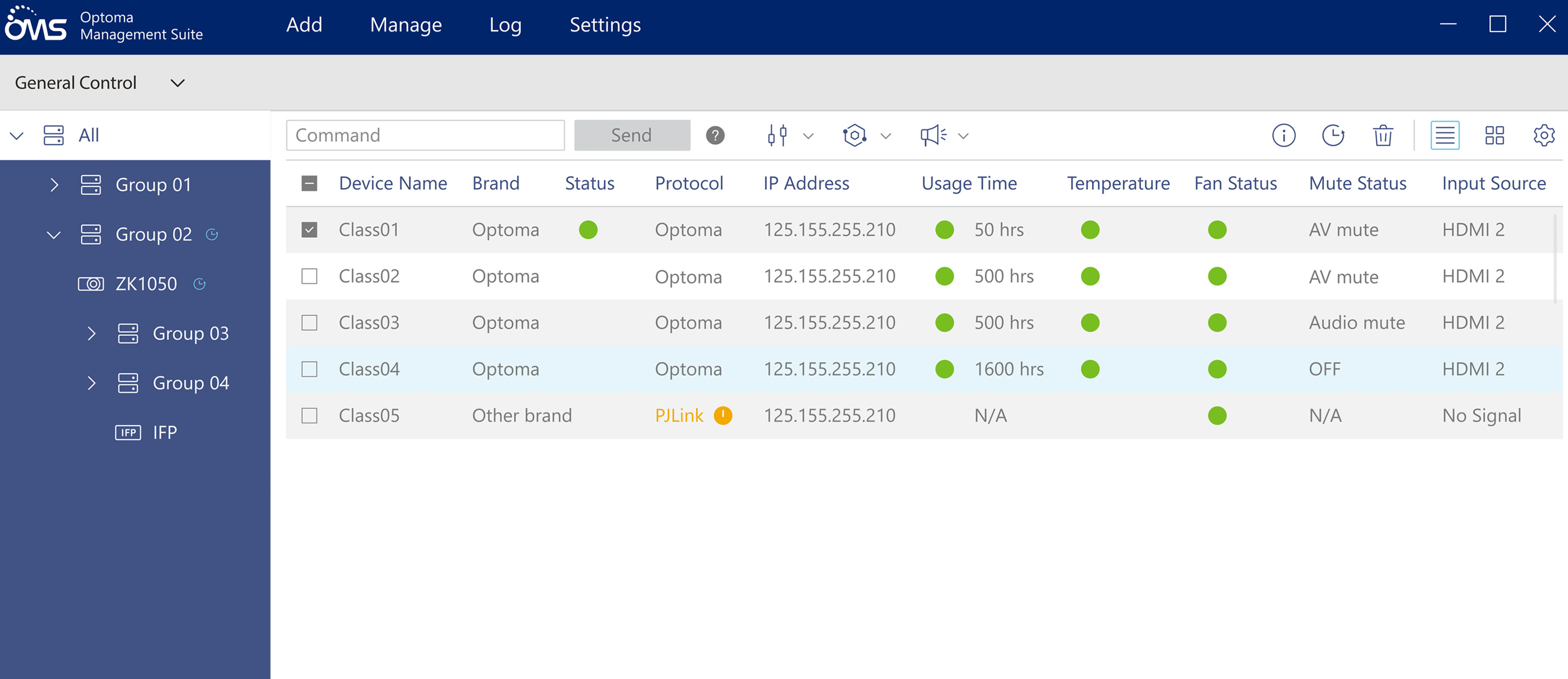Collapse Group 02 in the sidebar
Viewport: 1568px width, 679px height.
(53, 234)
